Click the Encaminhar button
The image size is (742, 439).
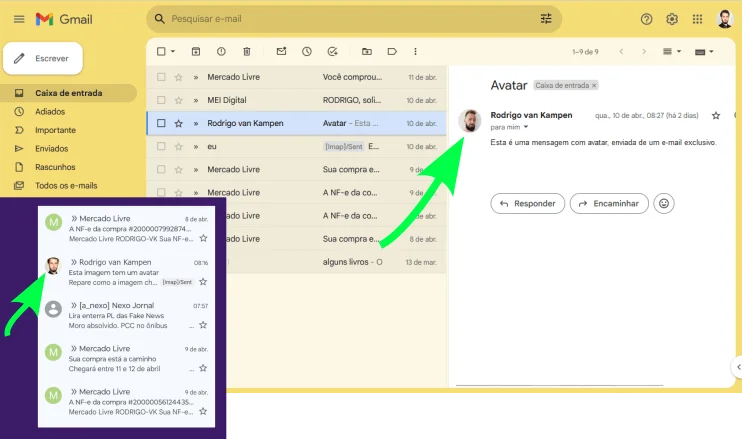pos(609,203)
